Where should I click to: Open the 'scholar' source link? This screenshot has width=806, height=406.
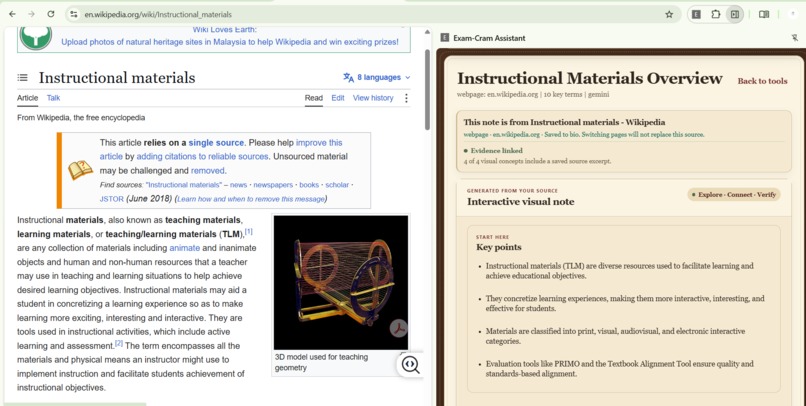click(x=337, y=185)
